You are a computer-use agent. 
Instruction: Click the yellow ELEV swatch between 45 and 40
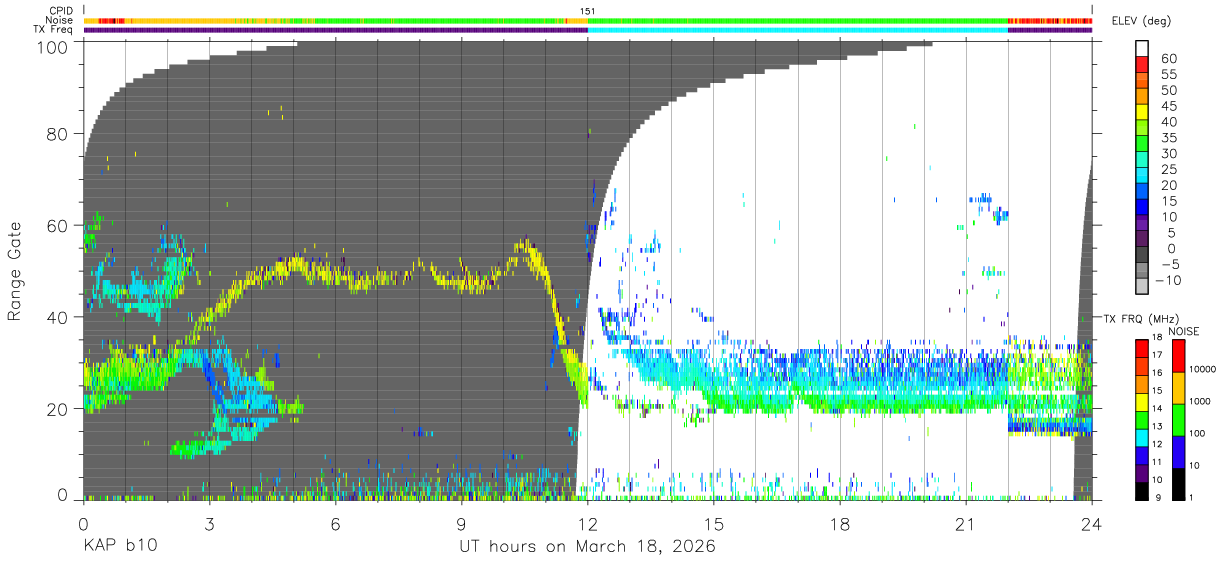(1142, 114)
